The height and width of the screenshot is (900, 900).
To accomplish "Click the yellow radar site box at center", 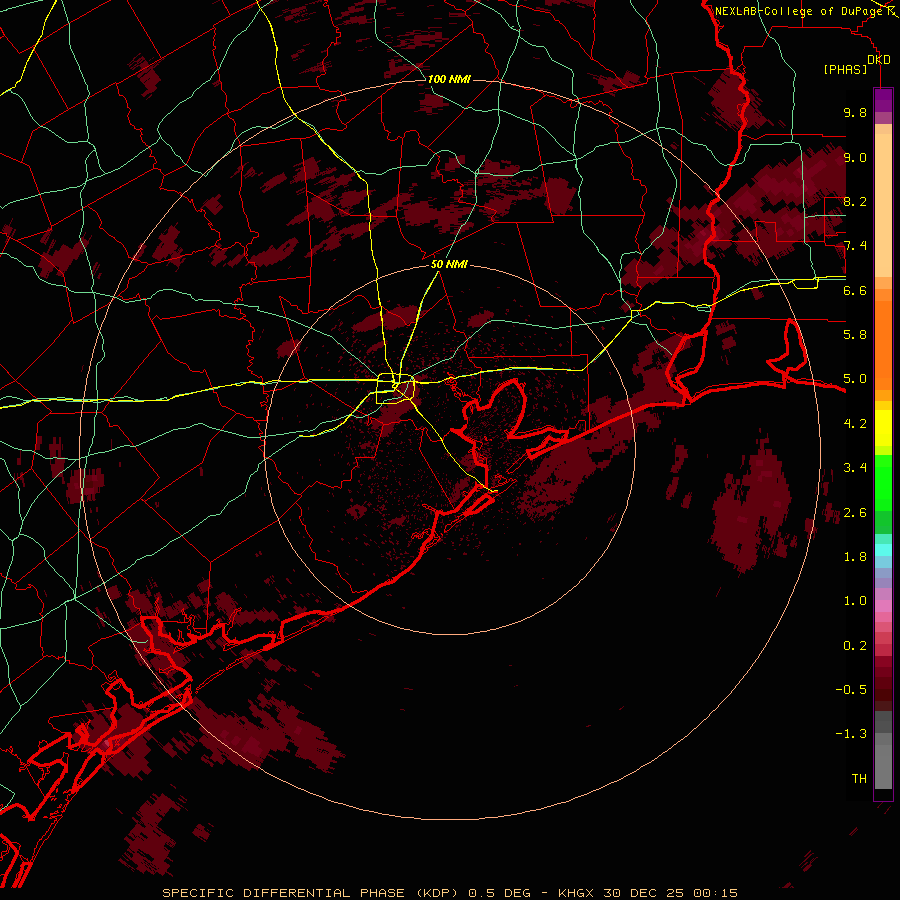I will click(395, 389).
